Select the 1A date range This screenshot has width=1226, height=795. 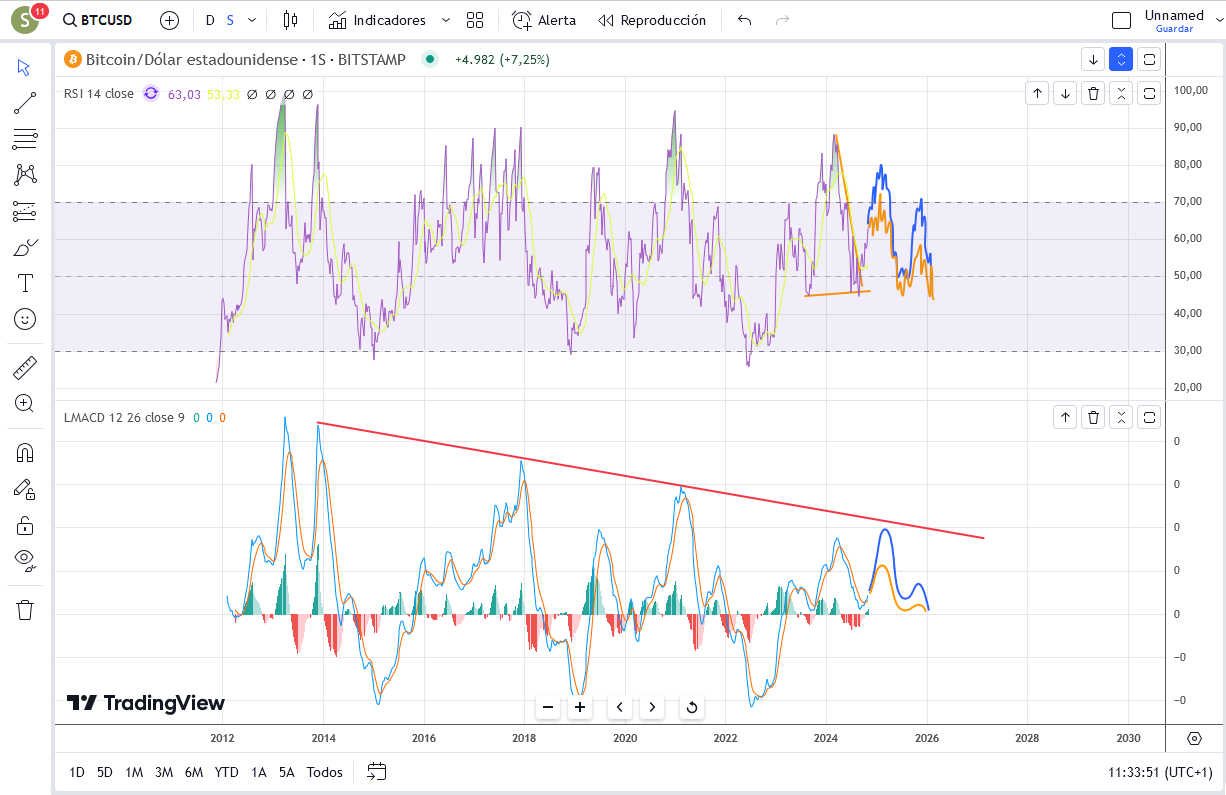point(259,772)
